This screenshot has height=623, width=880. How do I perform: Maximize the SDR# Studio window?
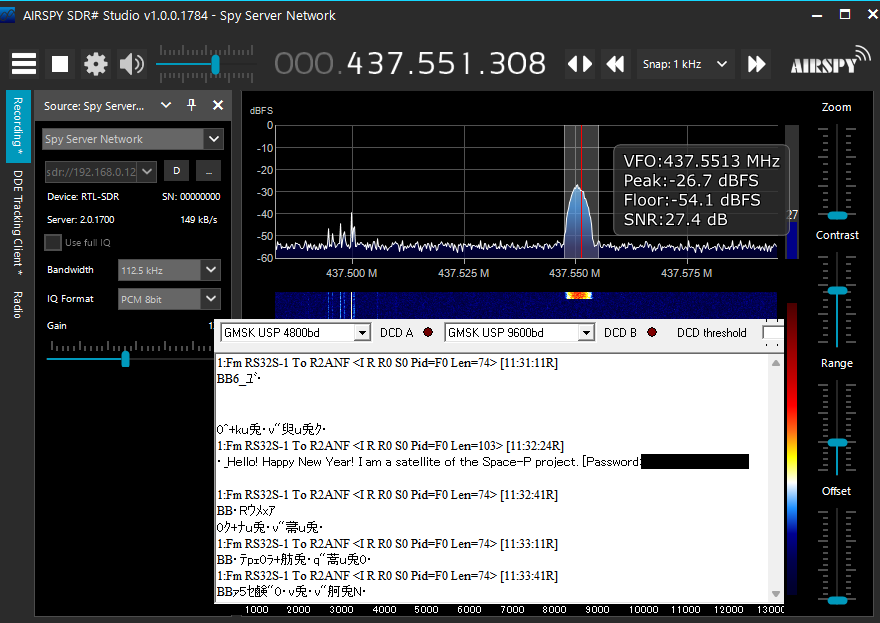click(x=845, y=15)
